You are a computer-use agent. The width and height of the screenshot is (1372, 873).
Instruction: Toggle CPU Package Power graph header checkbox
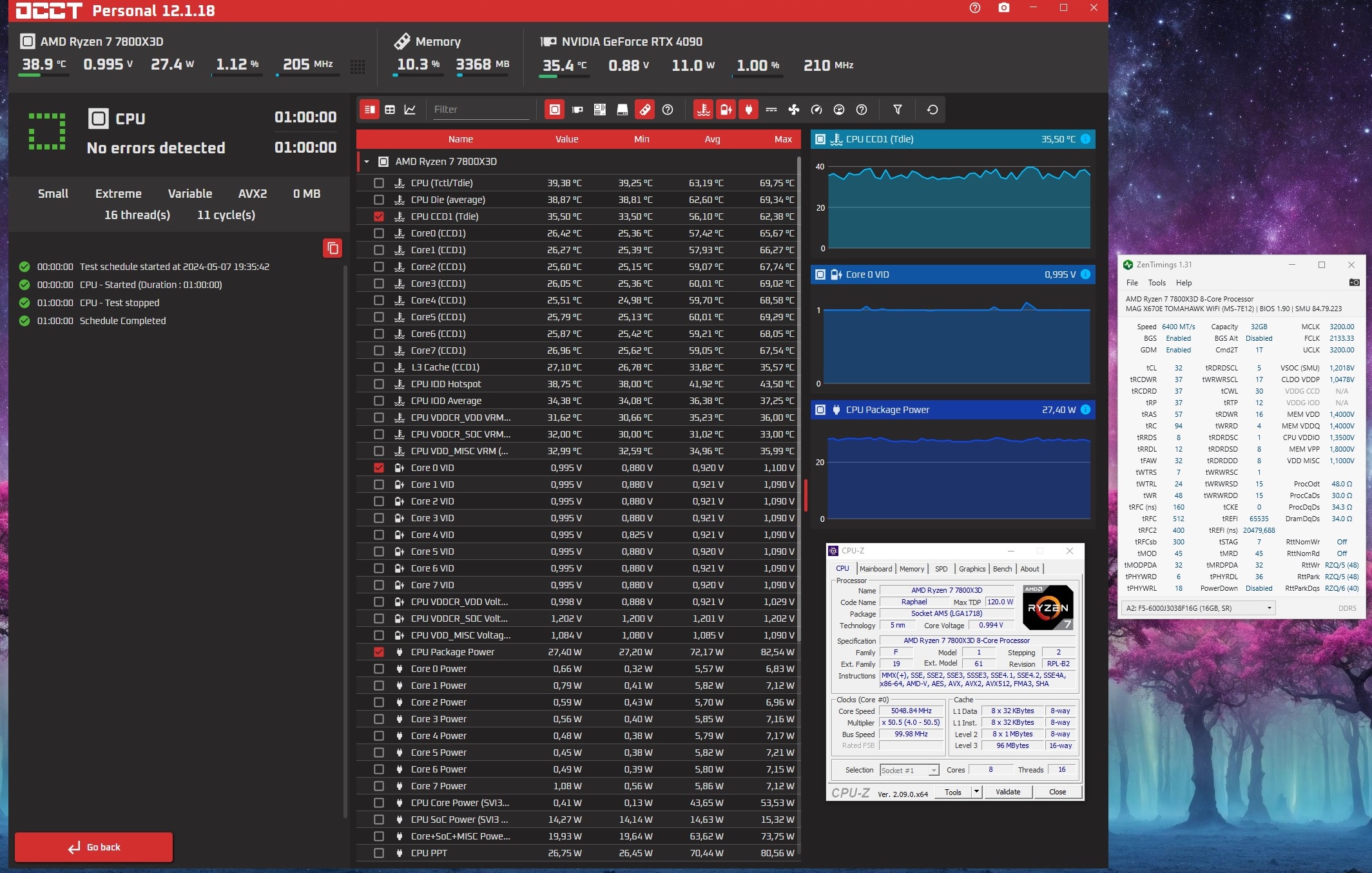click(820, 410)
